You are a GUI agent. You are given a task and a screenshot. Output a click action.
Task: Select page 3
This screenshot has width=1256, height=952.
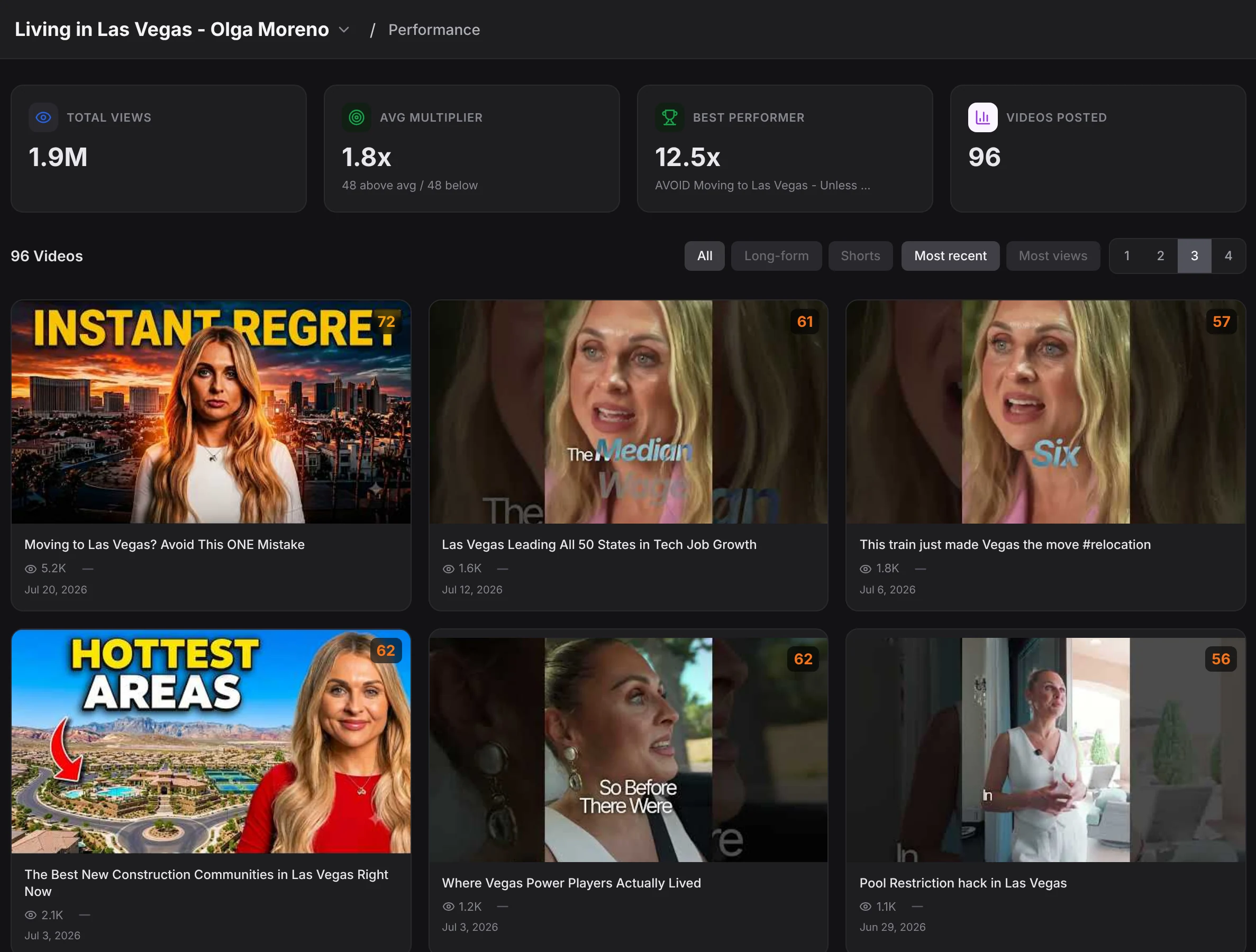pyautogui.click(x=1194, y=256)
